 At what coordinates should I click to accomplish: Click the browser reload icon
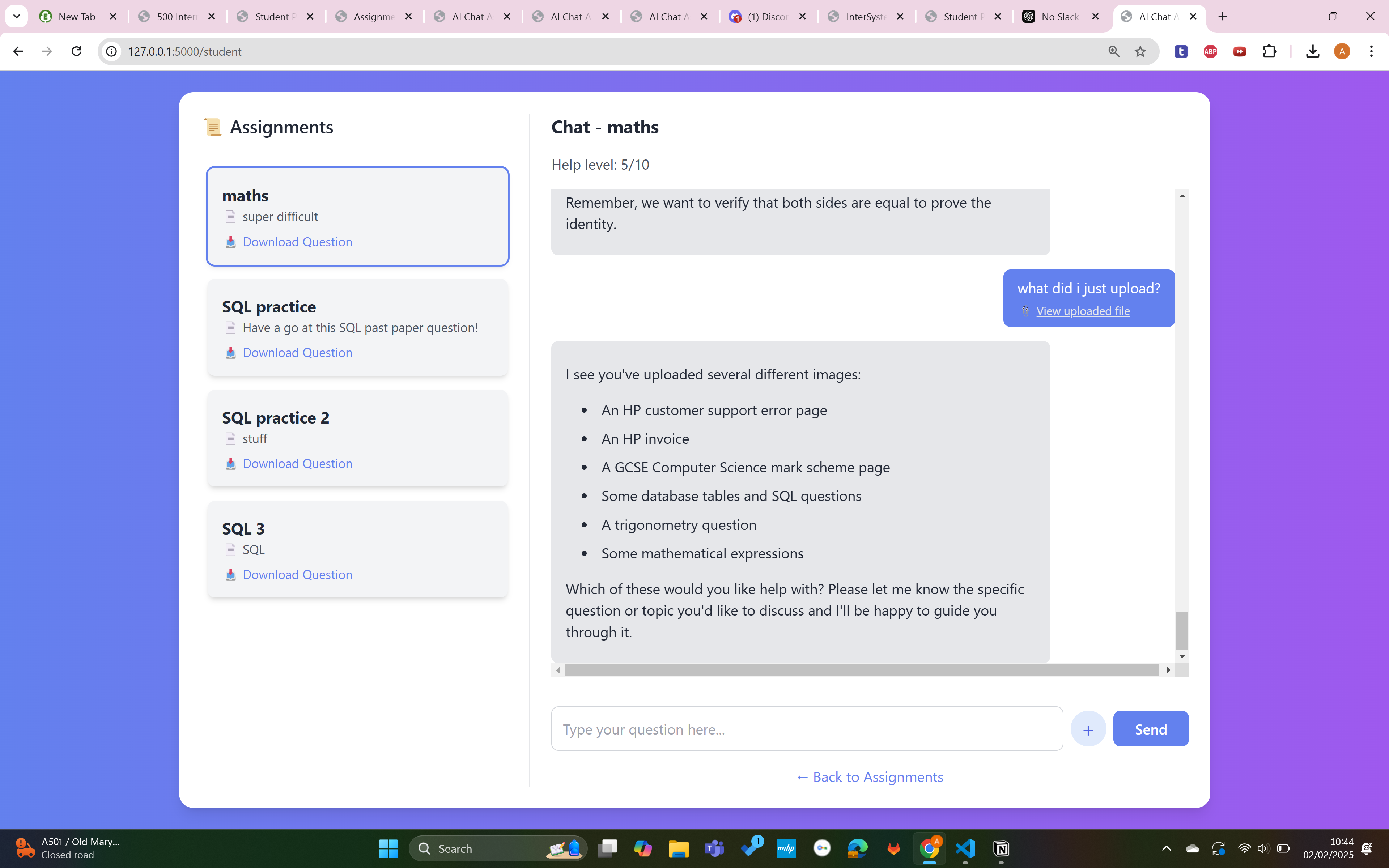pos(76,51)
